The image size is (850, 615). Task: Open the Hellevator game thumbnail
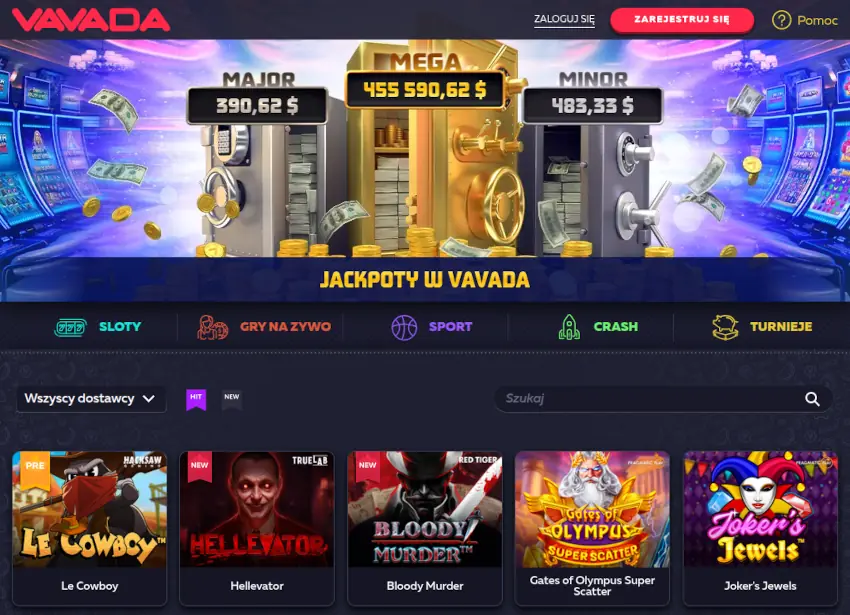click(257, 528)
